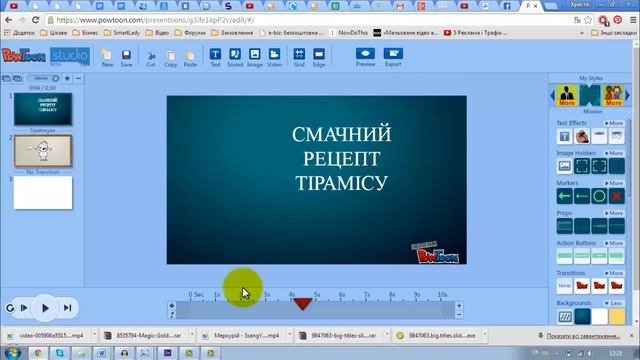Click the browser address bar
This screenshot has height=360, width=640.
coord(306,20)
